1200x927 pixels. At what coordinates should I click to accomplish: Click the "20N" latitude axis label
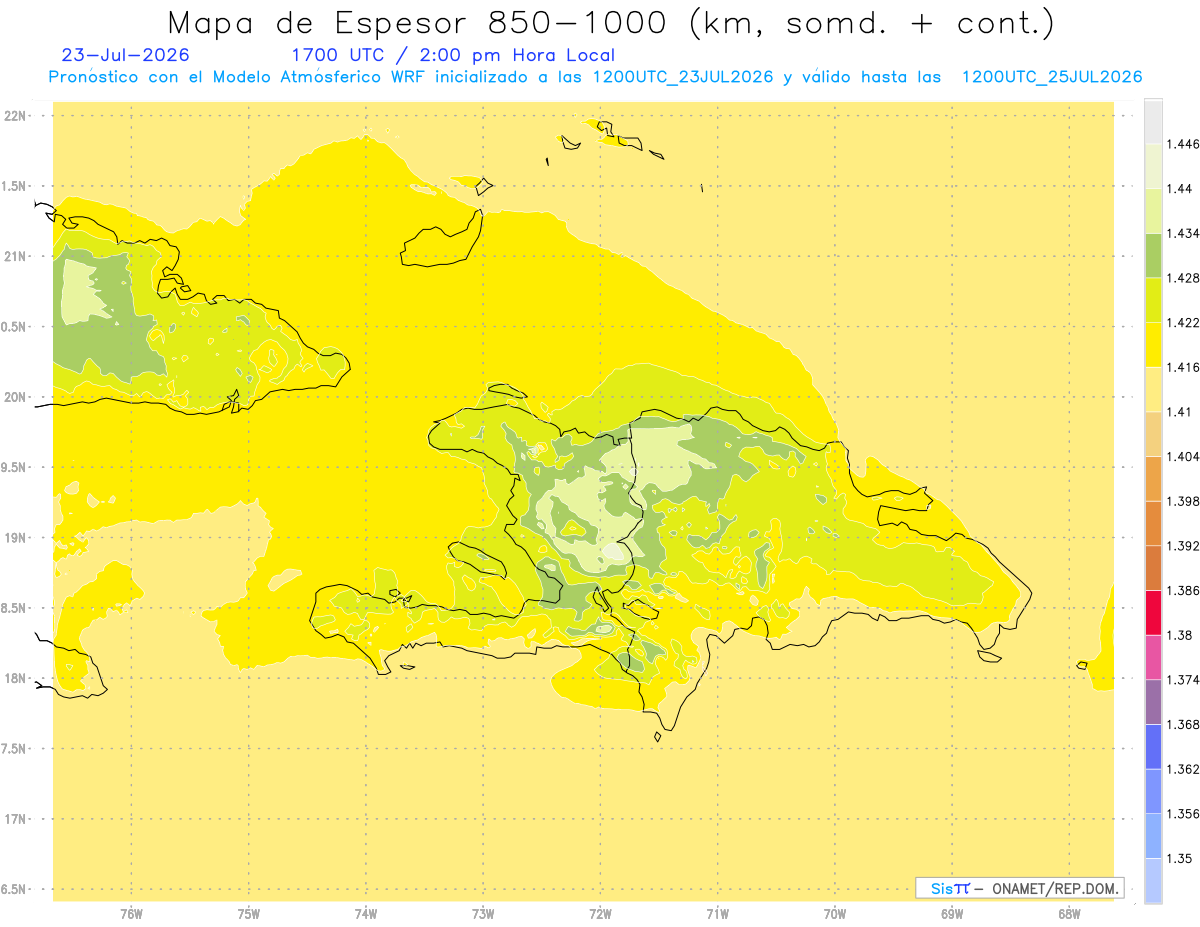15,397
